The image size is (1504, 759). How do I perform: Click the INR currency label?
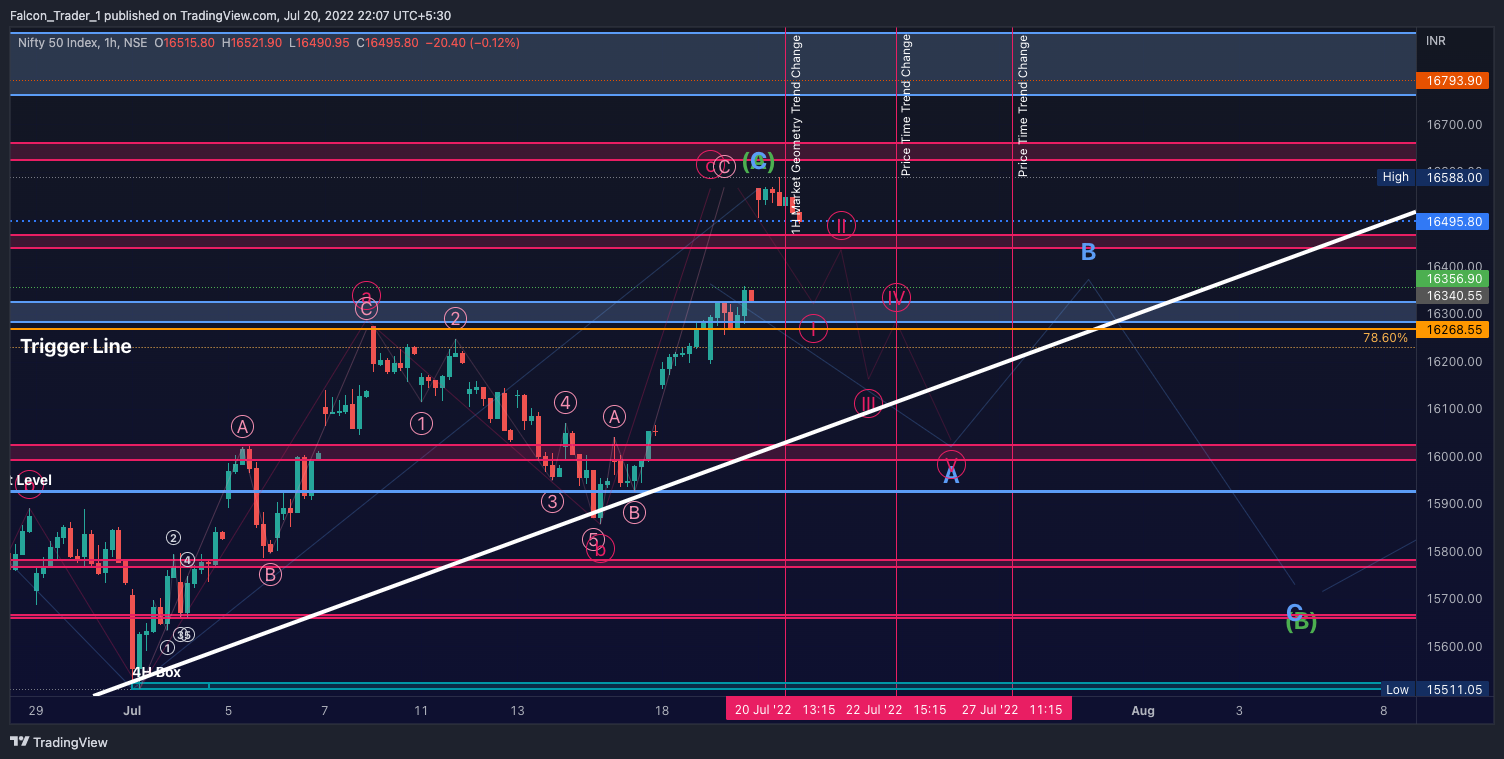pos(1436,41)
